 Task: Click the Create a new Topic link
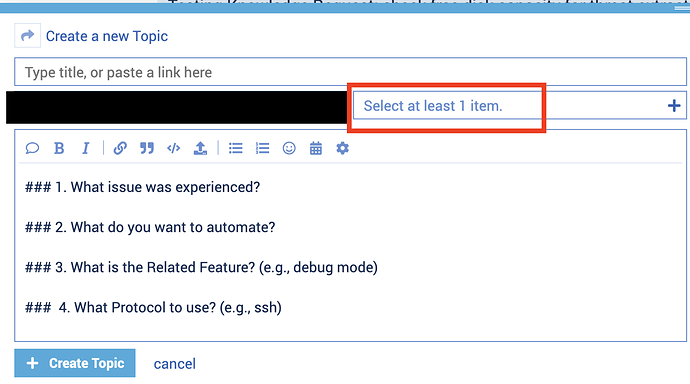tap(107, 36)
